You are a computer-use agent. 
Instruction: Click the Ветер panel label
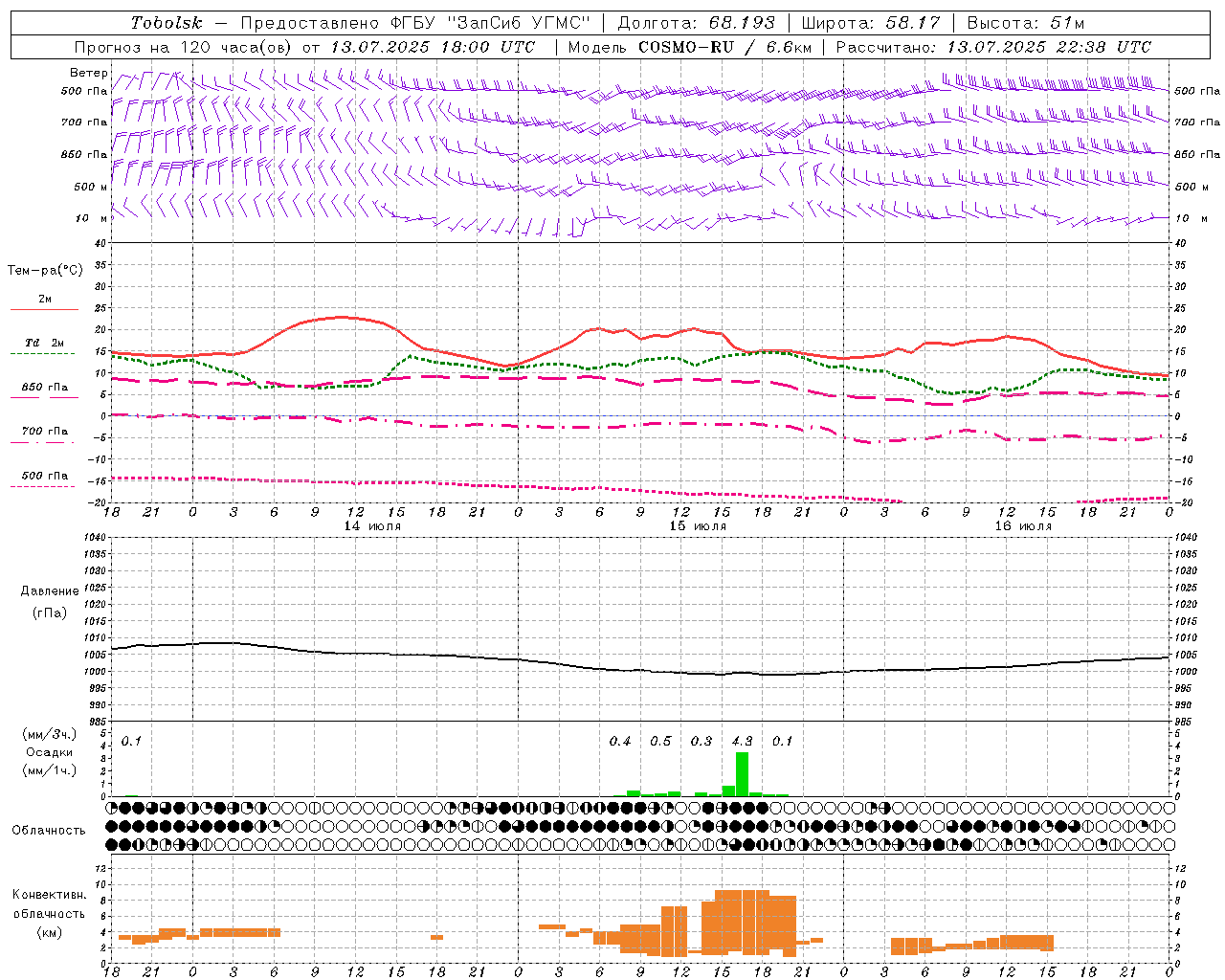pyautogui.click(x=88, y=73)
